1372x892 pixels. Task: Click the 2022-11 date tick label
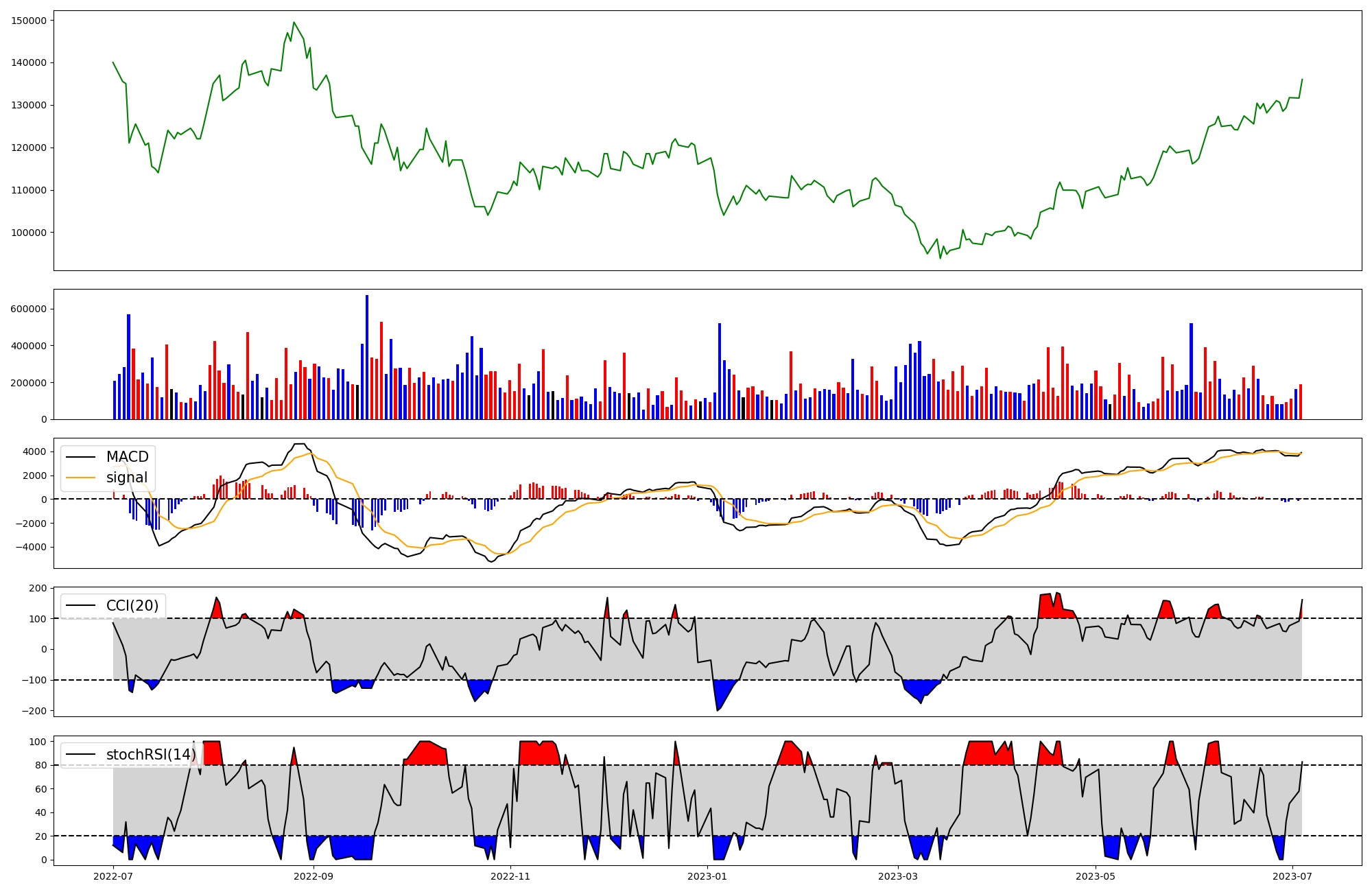(x=510, y=876)
